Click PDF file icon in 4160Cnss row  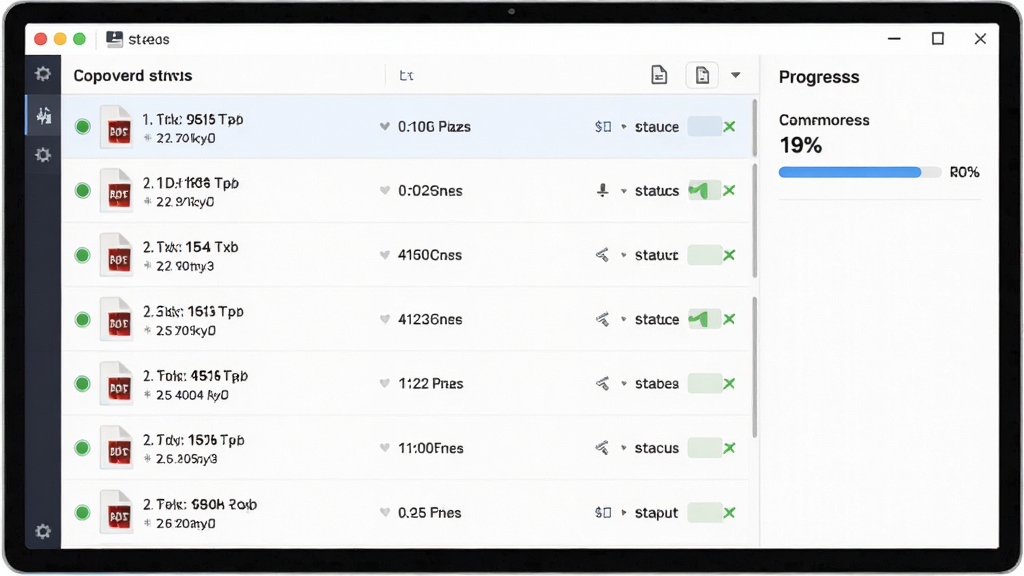(117, 255)
